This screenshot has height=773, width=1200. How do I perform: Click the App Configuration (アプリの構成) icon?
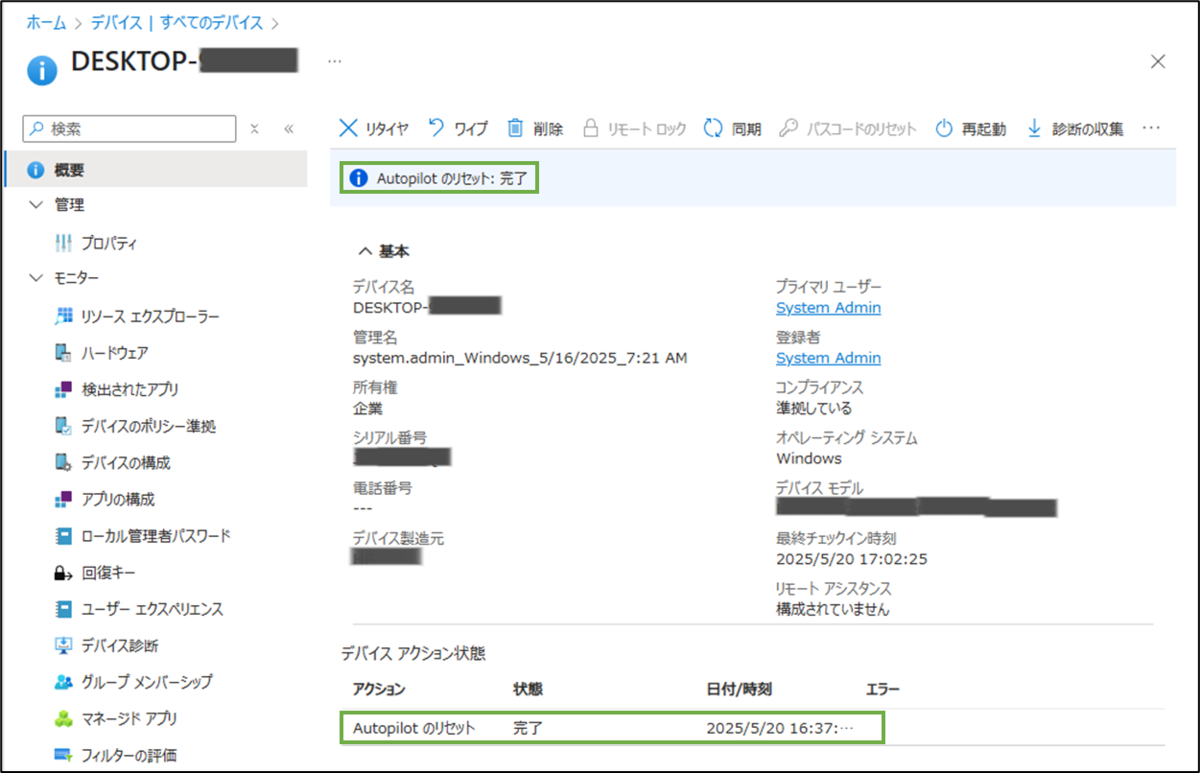pos(63,499)
